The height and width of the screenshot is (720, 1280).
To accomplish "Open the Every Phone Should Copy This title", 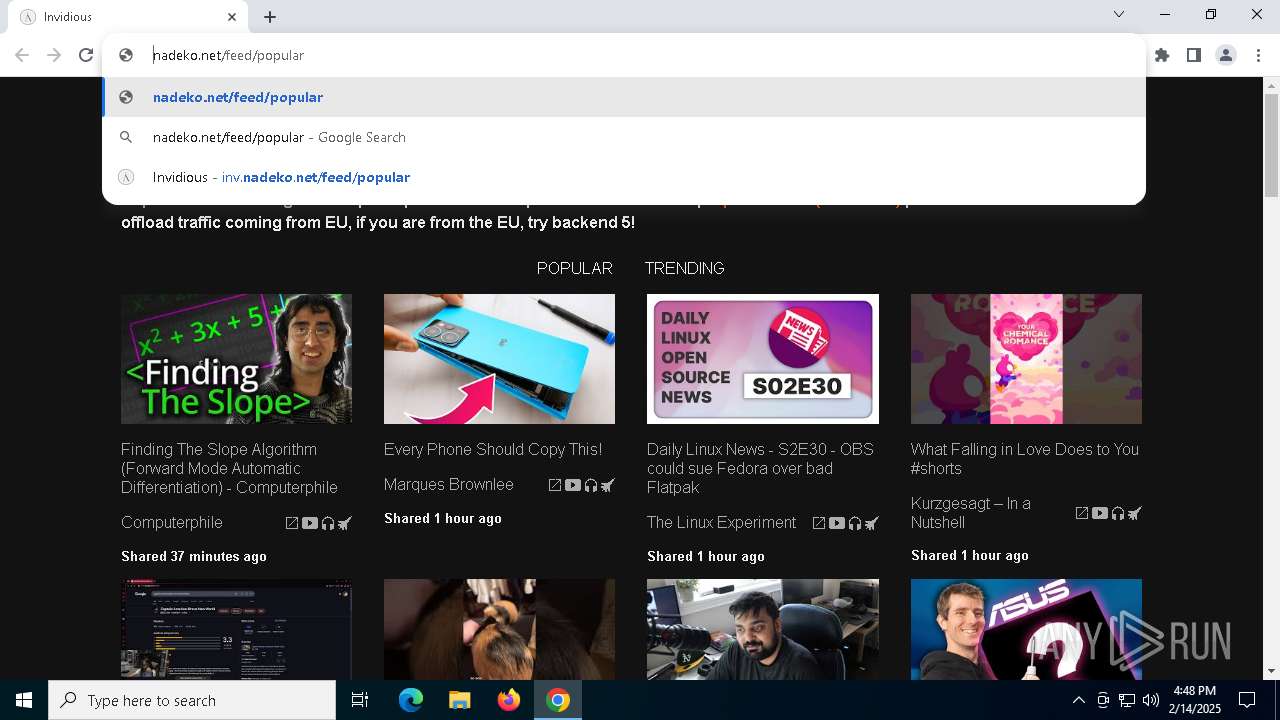I will click(493, 449).
